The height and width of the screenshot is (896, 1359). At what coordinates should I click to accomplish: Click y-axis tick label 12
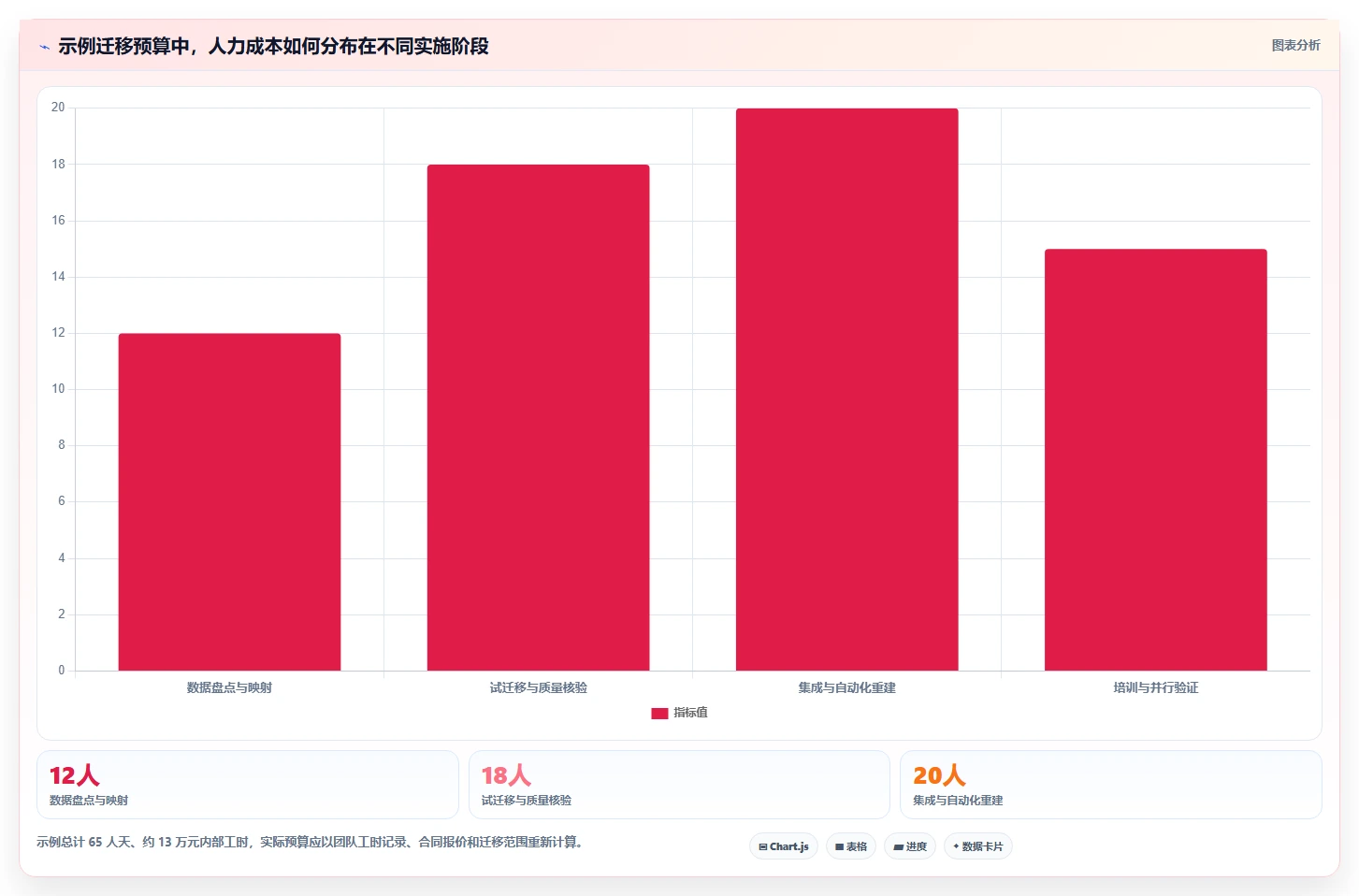coord(58,332)
